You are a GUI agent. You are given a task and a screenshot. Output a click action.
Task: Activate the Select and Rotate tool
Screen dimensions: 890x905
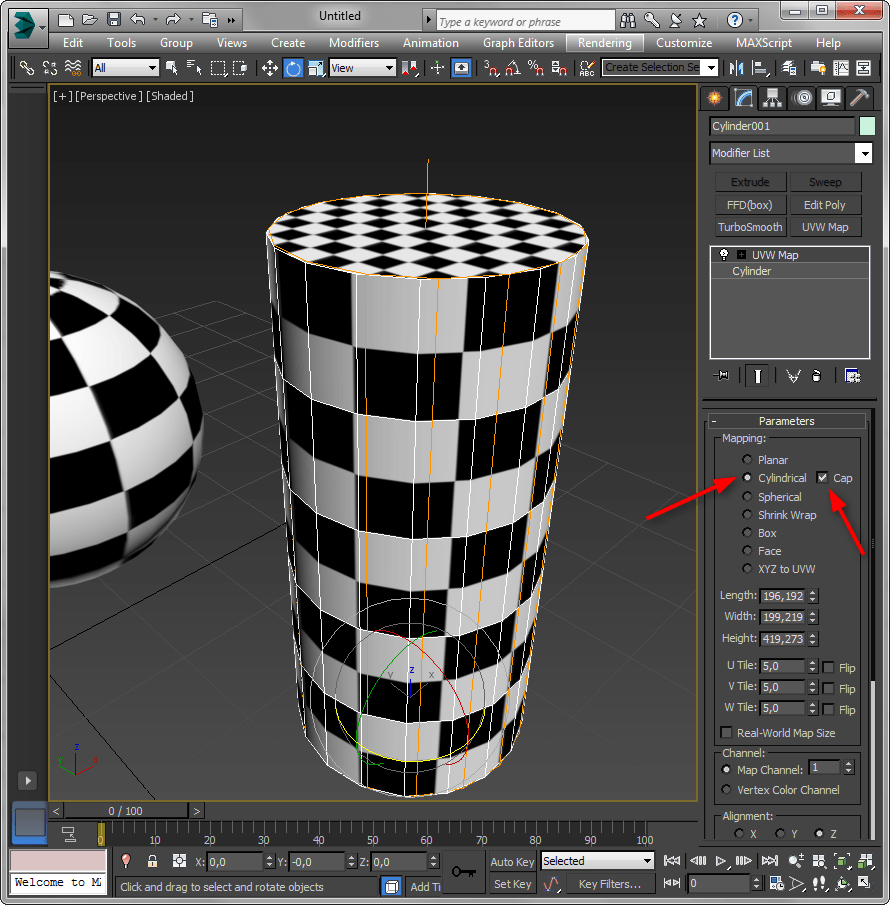(x=293, y=68)
